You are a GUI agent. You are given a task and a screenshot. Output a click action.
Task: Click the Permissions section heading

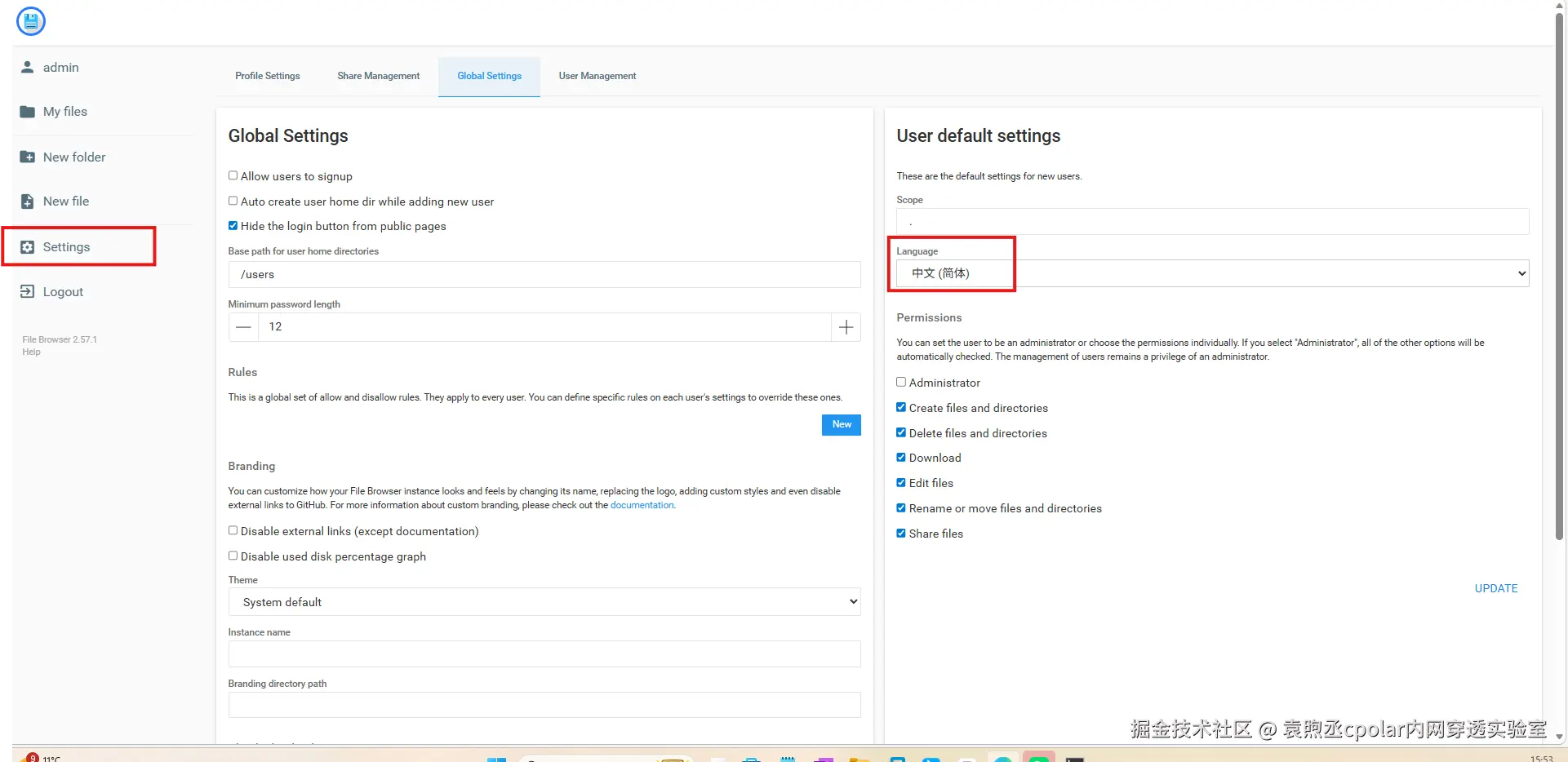tap(929, 317)
